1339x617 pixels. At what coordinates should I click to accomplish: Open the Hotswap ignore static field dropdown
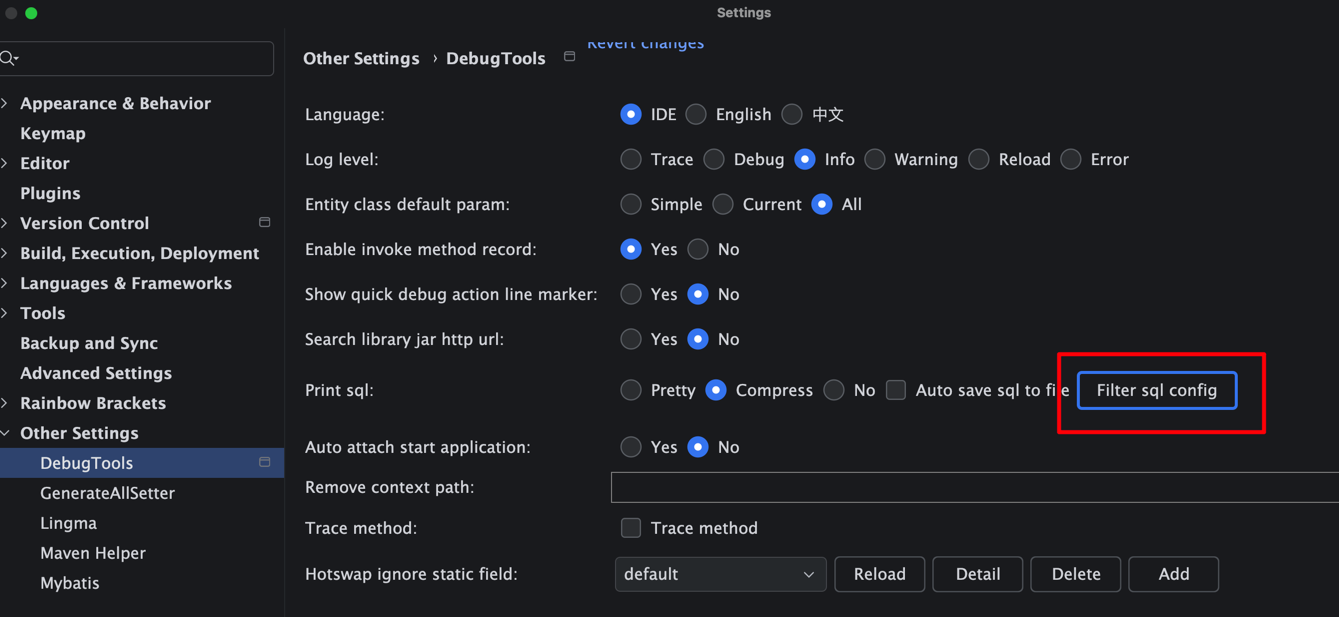[720, 574]
